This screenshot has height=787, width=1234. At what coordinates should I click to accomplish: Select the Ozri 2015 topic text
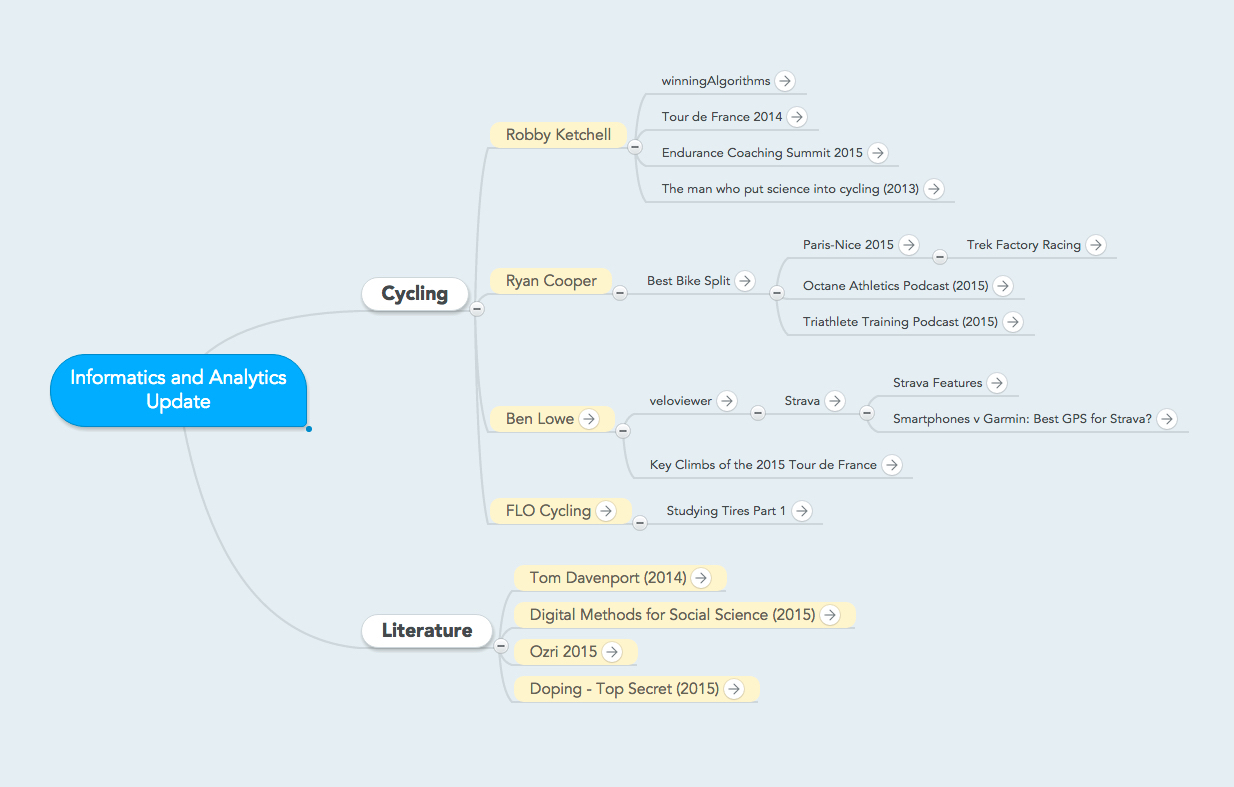pos(563,652)
